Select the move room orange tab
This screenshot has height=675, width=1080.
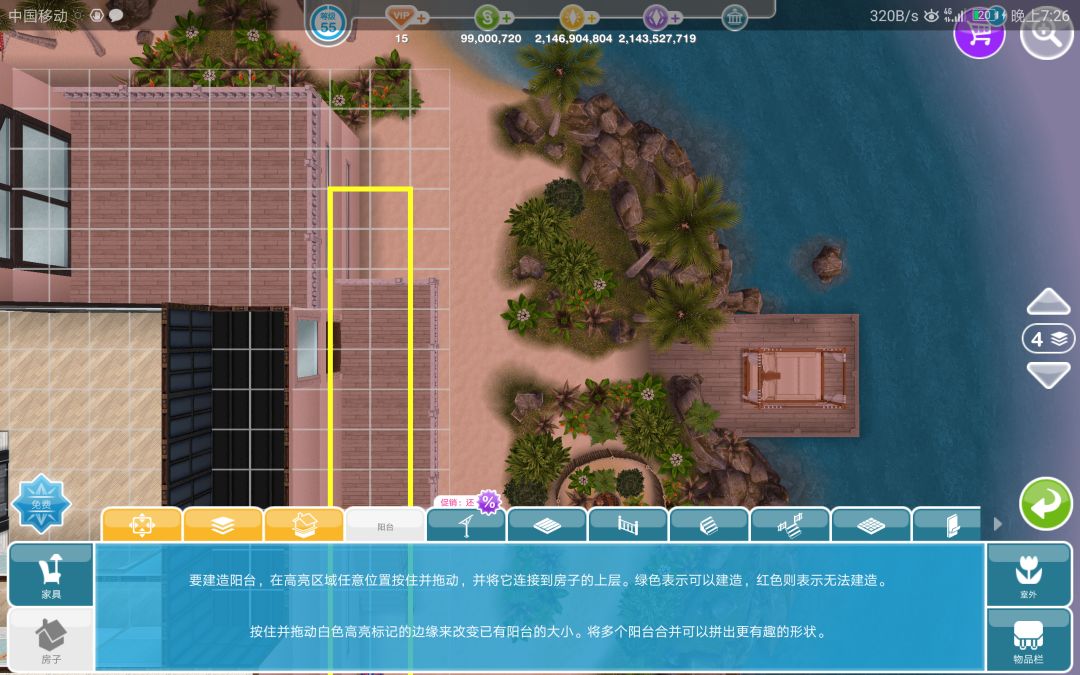(x=141, y=525)
